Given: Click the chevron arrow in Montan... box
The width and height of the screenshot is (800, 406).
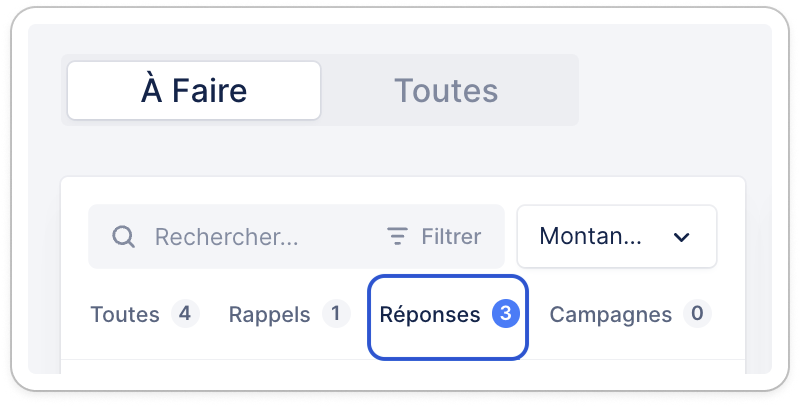Looking at the screenshot, I should [x=682, y=237].
